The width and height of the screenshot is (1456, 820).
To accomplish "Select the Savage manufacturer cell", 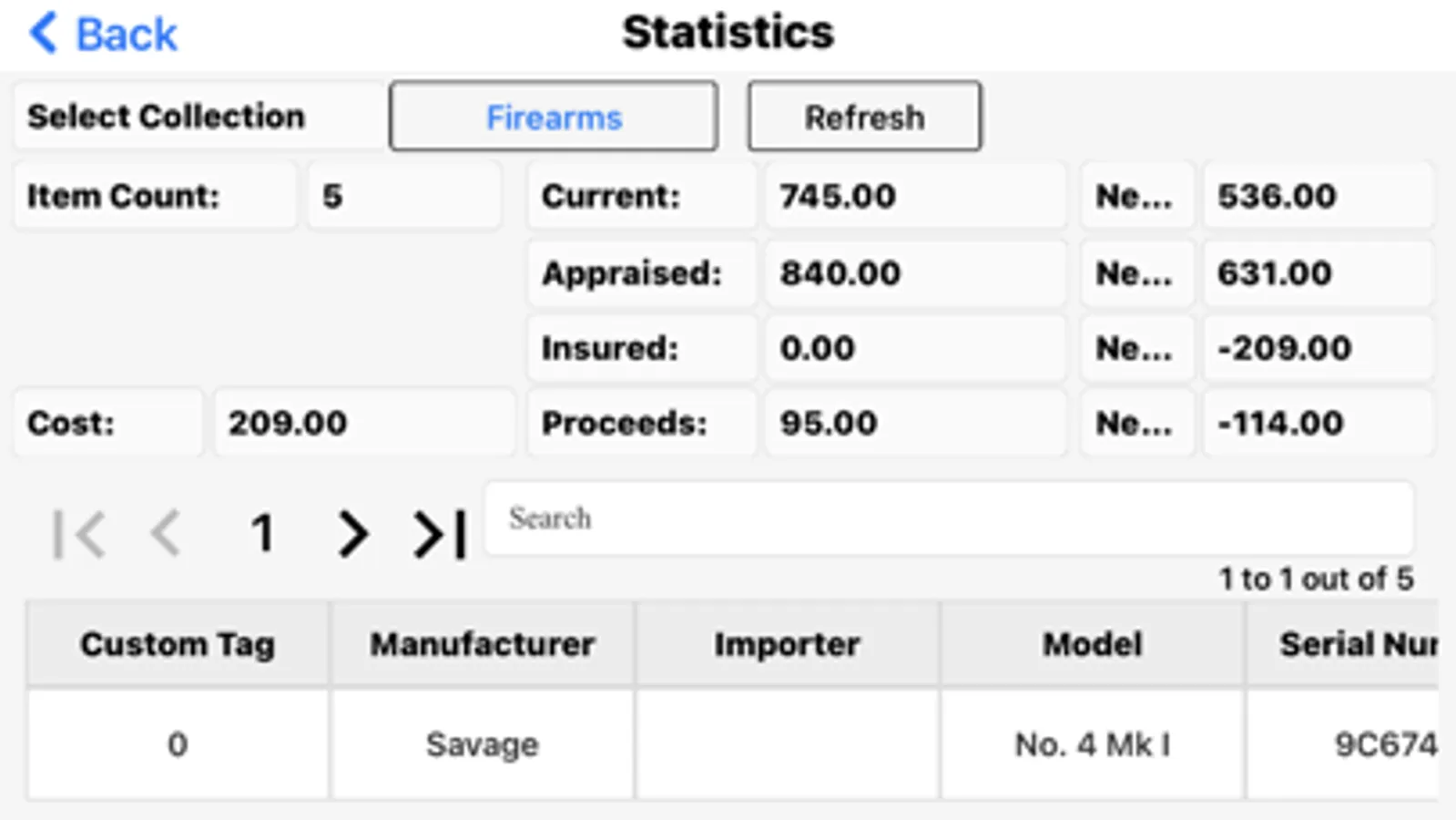I will click(x=482, y=744).
